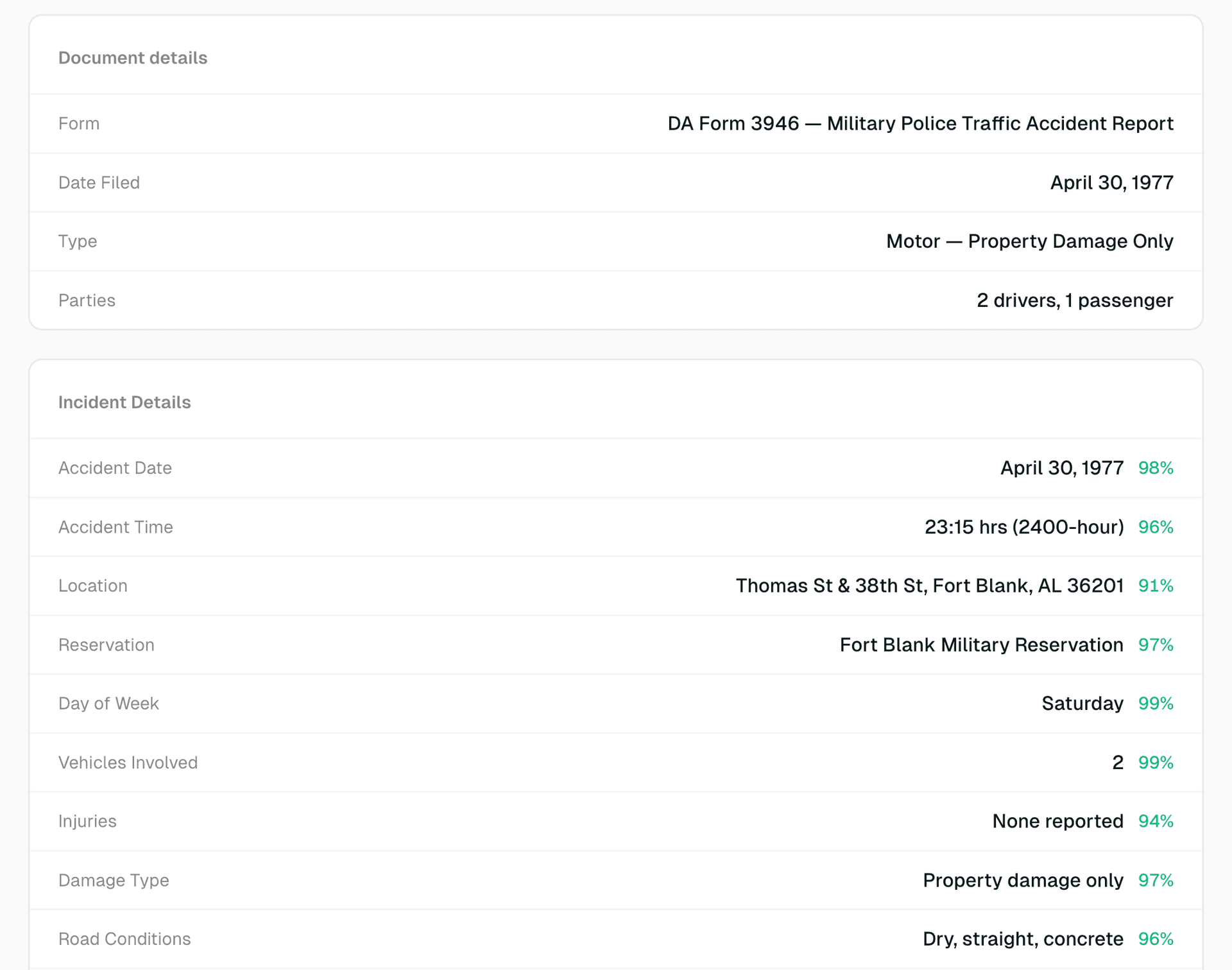Select Motor — Property Damage Only value
This screenshot has width=1232, height=970.
point(1029,241)
